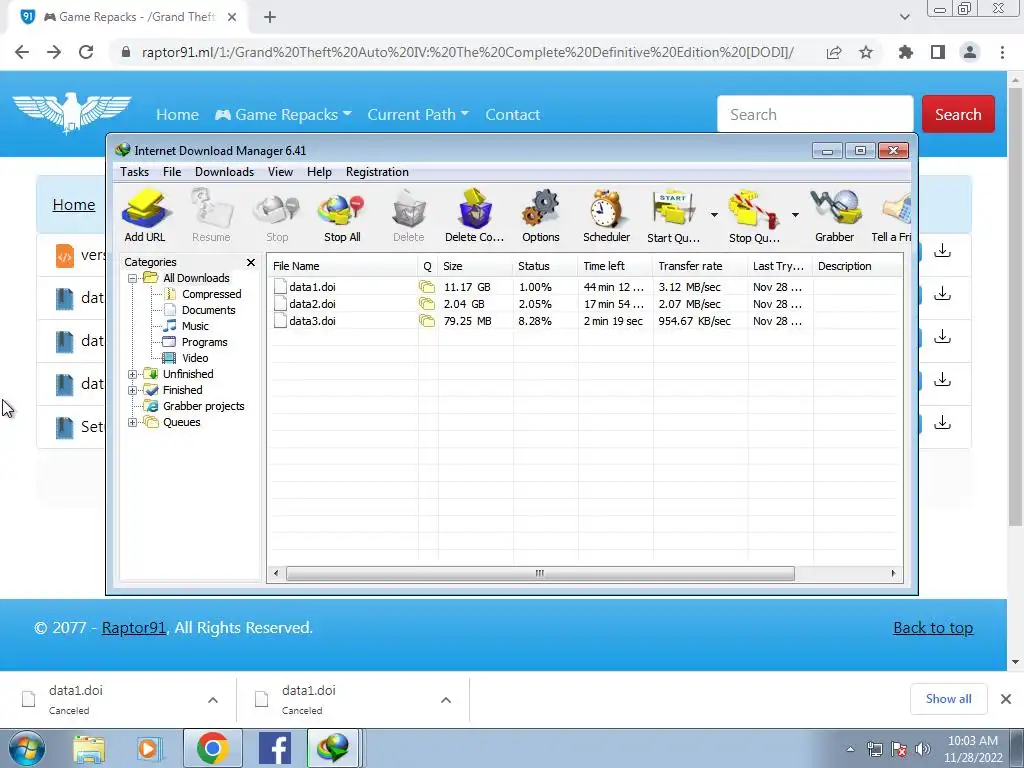This screenshot has width=1024, height=768.
Task: Reload the page in Chrome
Action: coord(86,52)
